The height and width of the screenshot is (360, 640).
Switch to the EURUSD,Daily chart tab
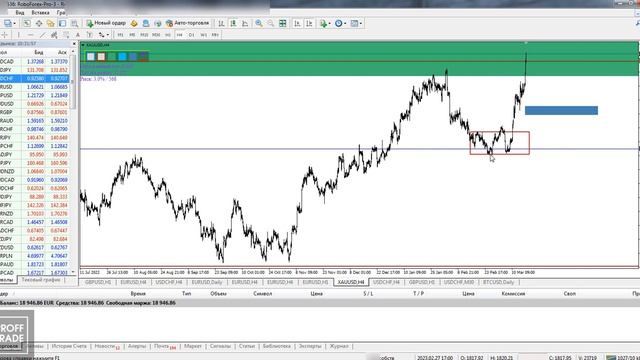pyautogui.click(x=207, y=282)
